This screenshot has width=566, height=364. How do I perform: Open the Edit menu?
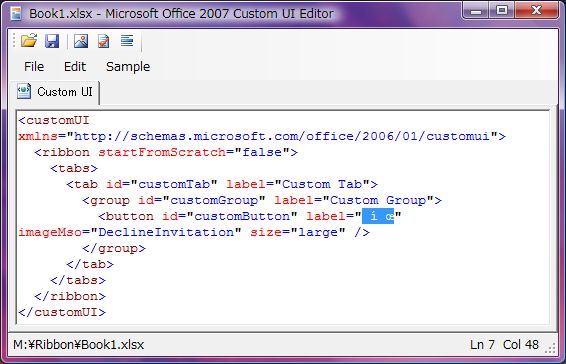75,66
